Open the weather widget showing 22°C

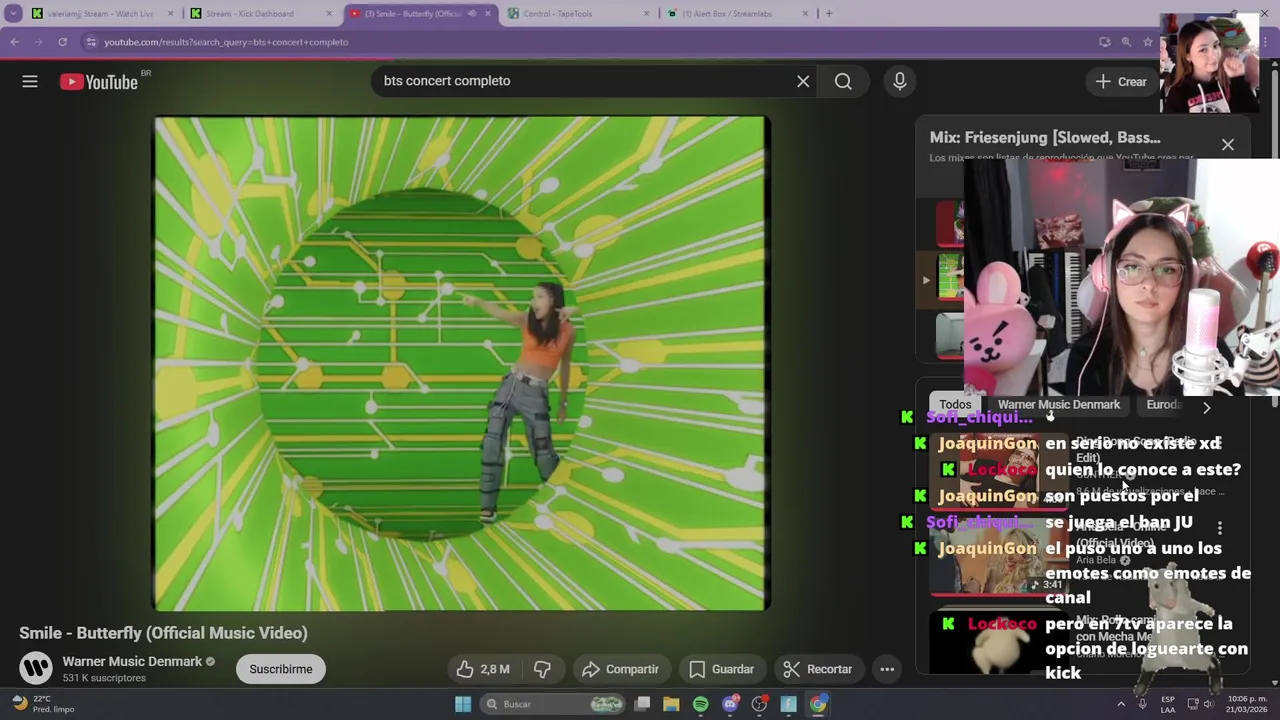42,704
